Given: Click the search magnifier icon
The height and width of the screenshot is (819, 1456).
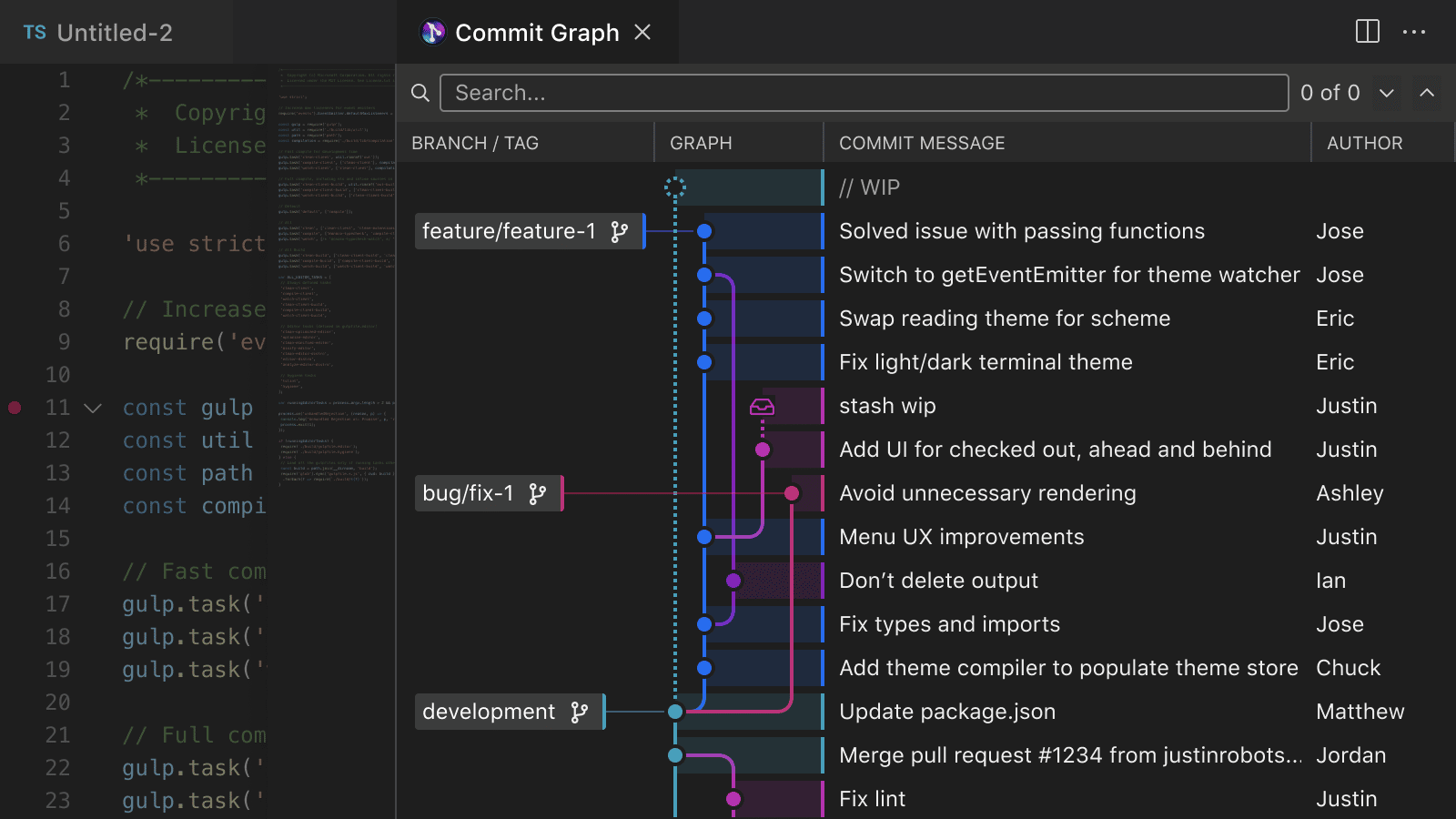Looking at the screenshot, I should (420, 93).
